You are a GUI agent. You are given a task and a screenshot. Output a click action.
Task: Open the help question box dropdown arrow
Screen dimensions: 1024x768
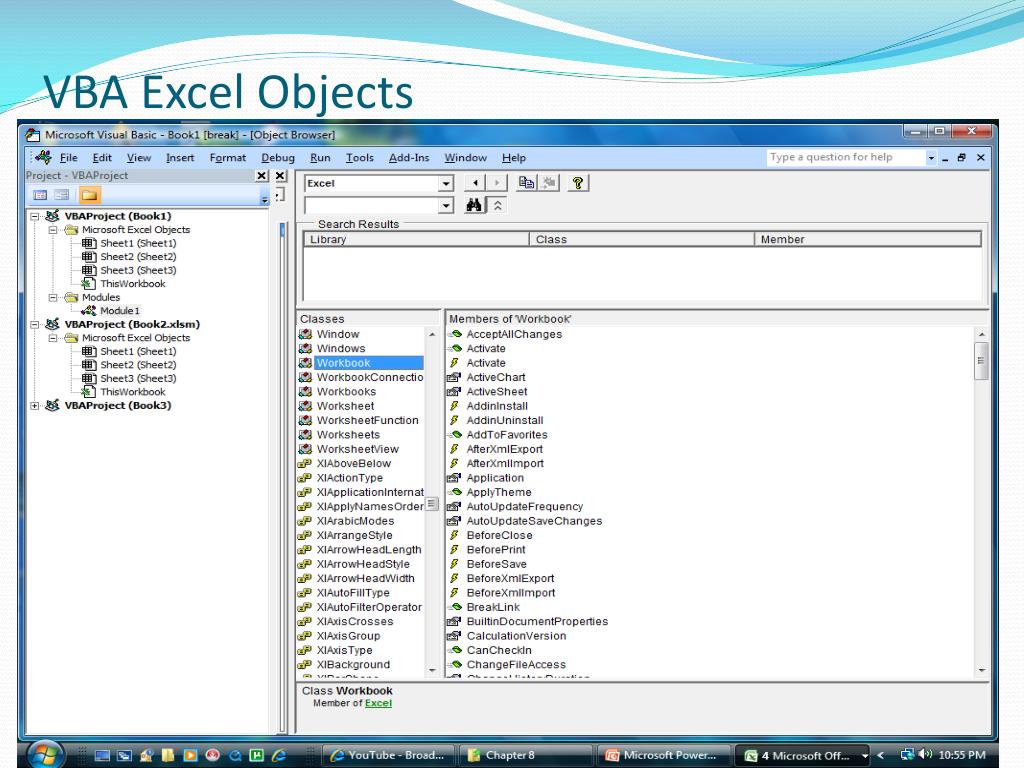(x=931, y=157)
